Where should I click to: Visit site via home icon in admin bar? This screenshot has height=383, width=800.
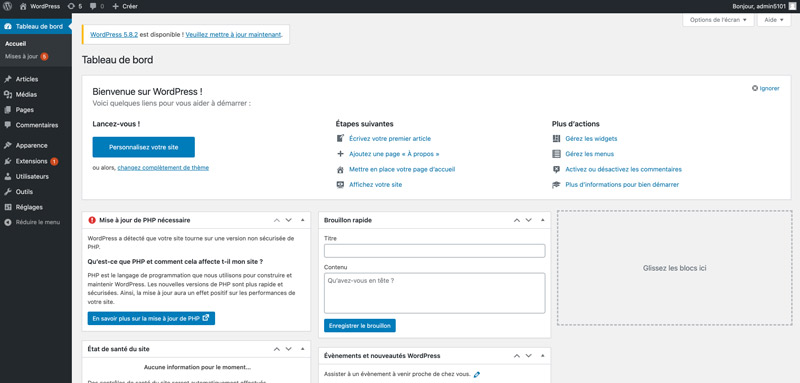[x=23, y=6]
